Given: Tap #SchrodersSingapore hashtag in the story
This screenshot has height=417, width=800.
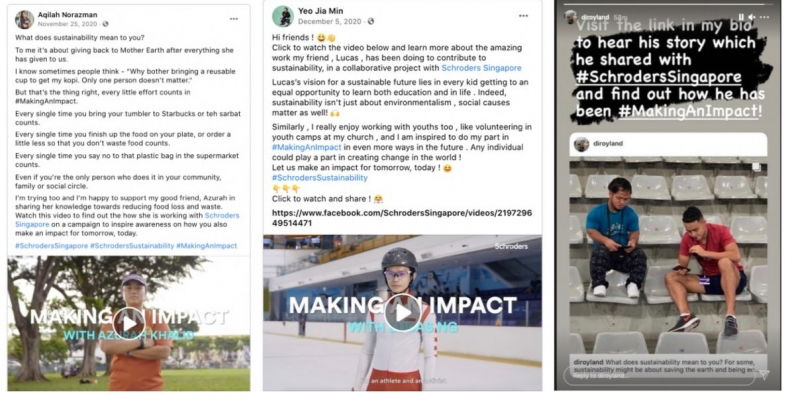Looking at the screenshot, I should pos(658,77).
